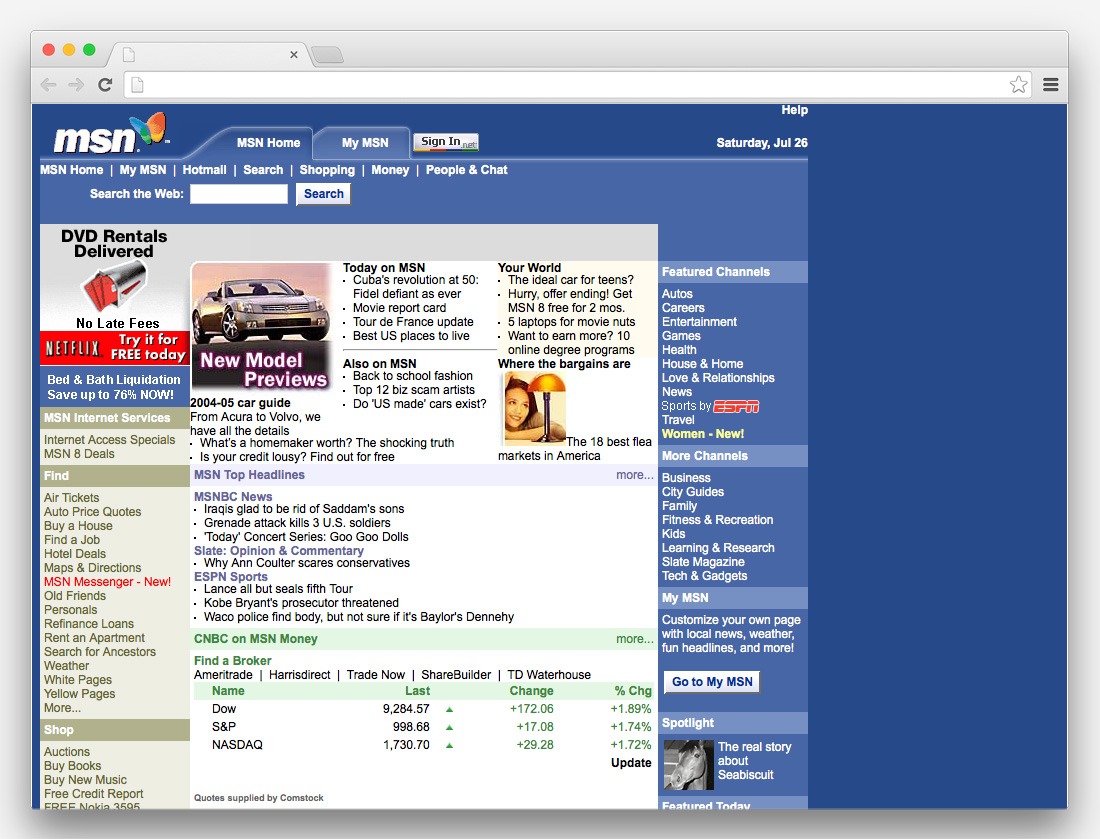Open Shopping in the navigation bar
This screenshot has width=1100, height=839.
pyautogui.click(x=327, y=170)
